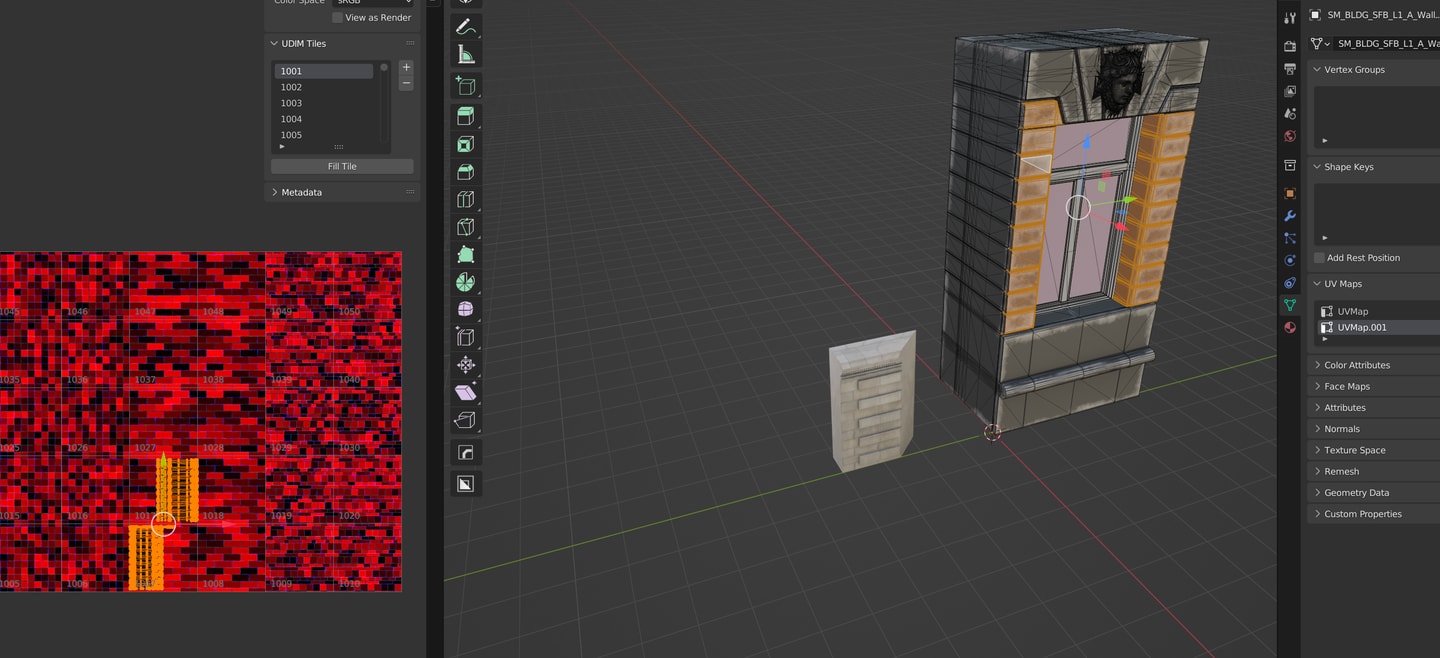This screenshot has height=658, width=1440.
Task: Expand the Metadata panel
Action: coord(301,192)
